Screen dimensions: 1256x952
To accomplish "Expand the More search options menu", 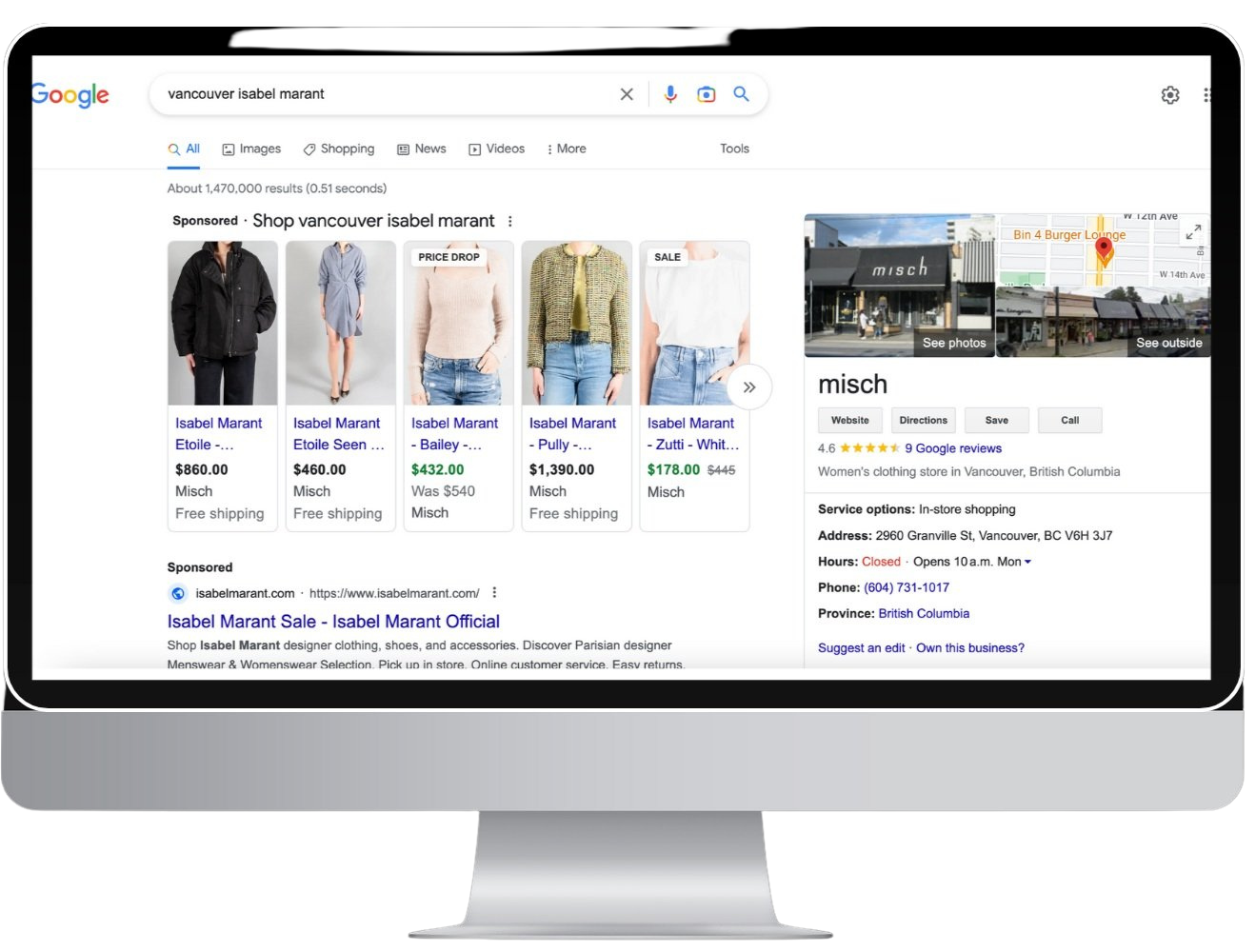I will click(x=566, y=149).
